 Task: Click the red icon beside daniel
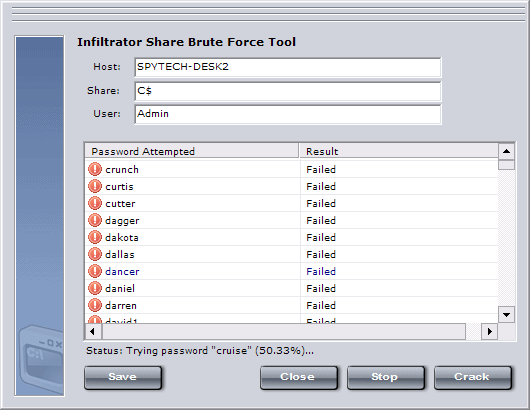95,288
